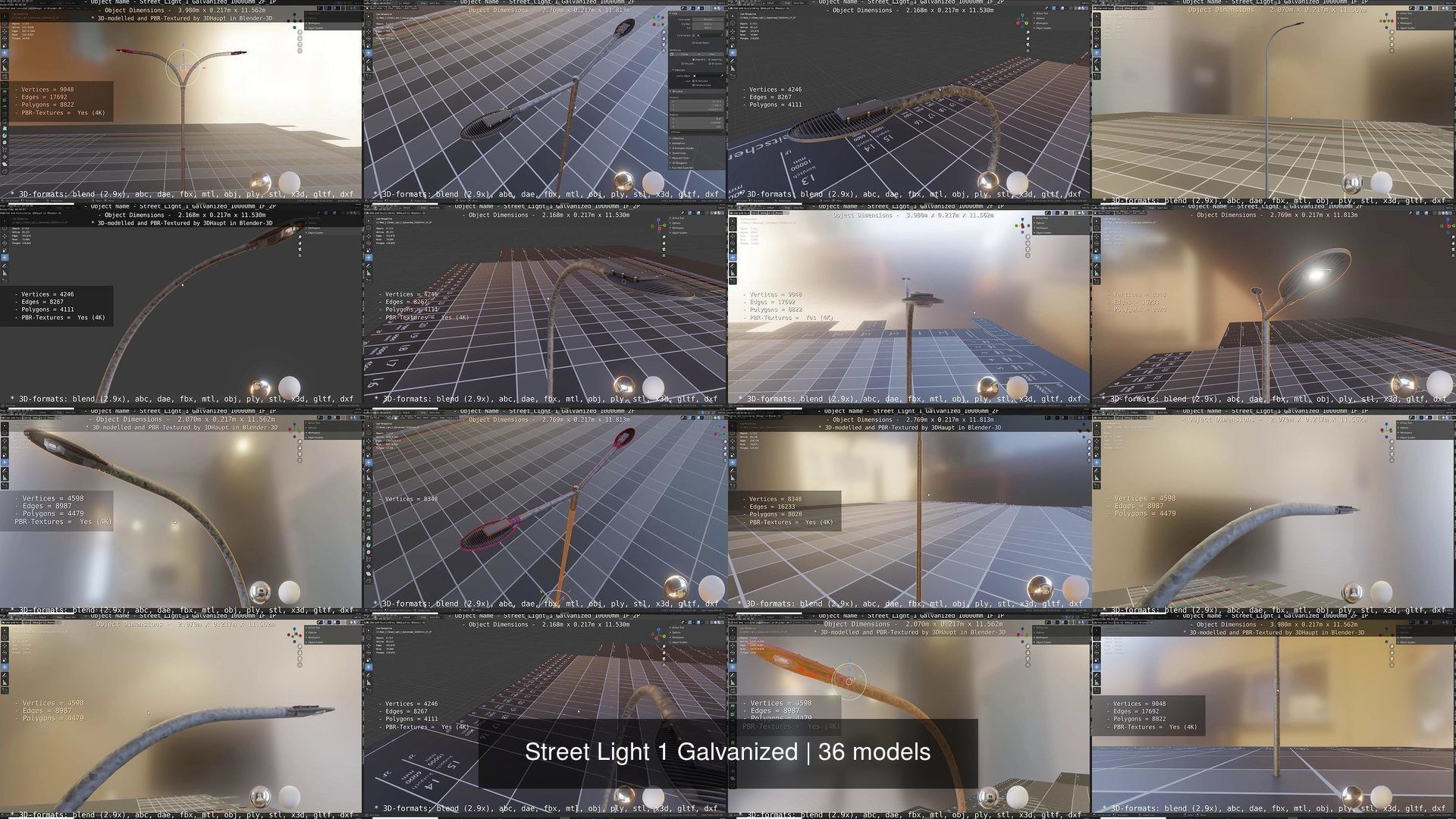Select Rotate tool in beige-grid full-pole tile
The width and height of the screenshot is (1456, 819).
tap(1097, 39)
